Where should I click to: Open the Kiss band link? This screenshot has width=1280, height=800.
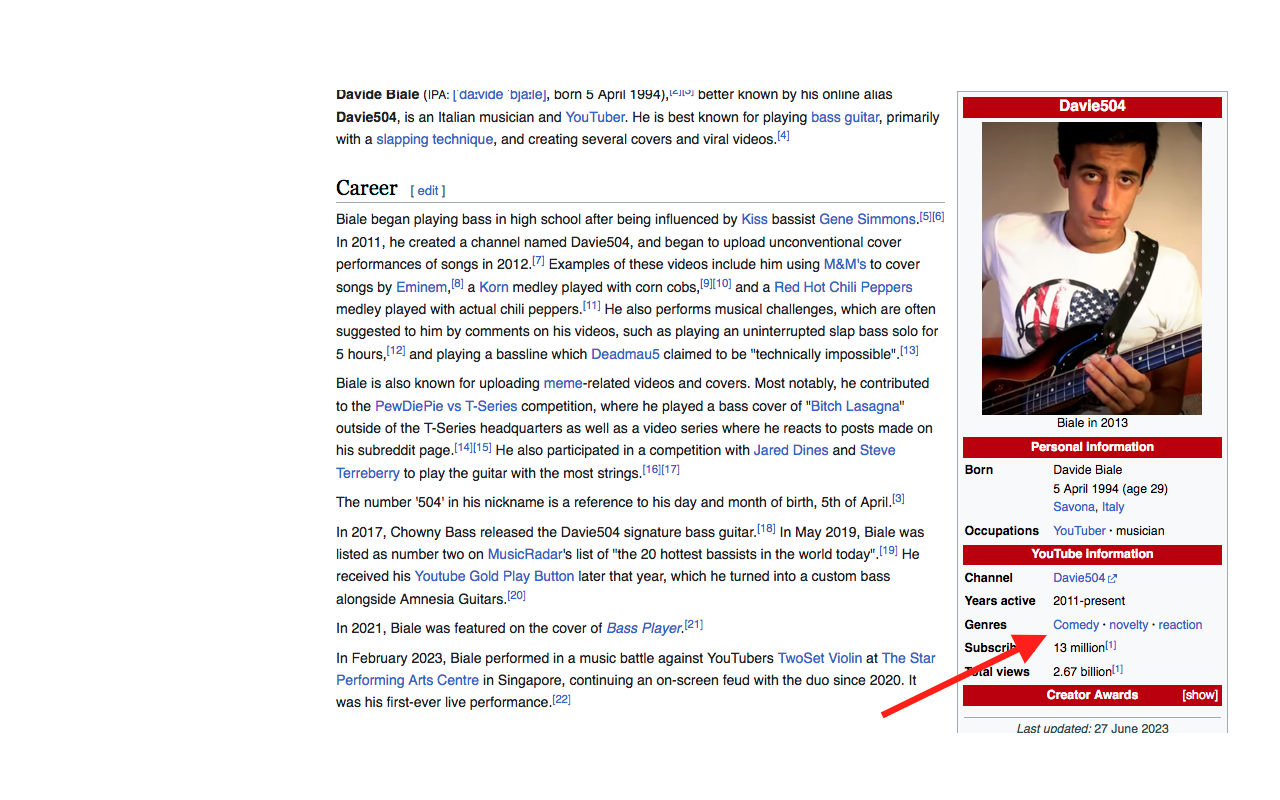754,219
